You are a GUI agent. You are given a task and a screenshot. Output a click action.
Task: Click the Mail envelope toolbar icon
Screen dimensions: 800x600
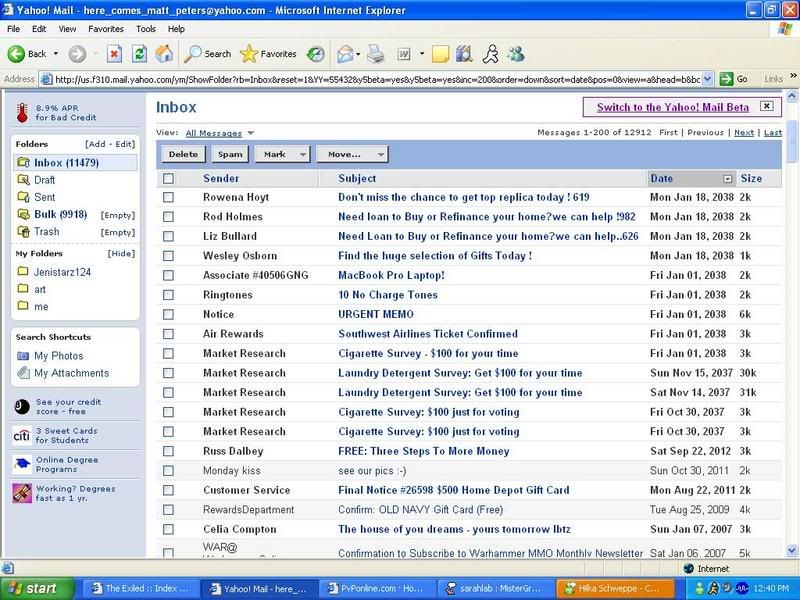tap(345, 54)
